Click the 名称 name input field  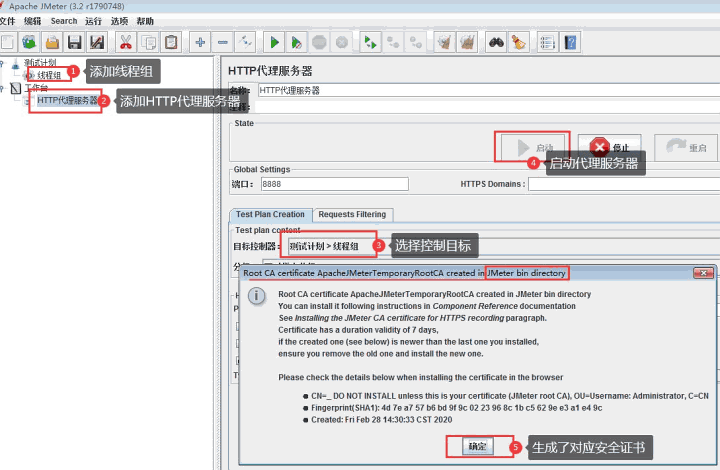(489, 90)
